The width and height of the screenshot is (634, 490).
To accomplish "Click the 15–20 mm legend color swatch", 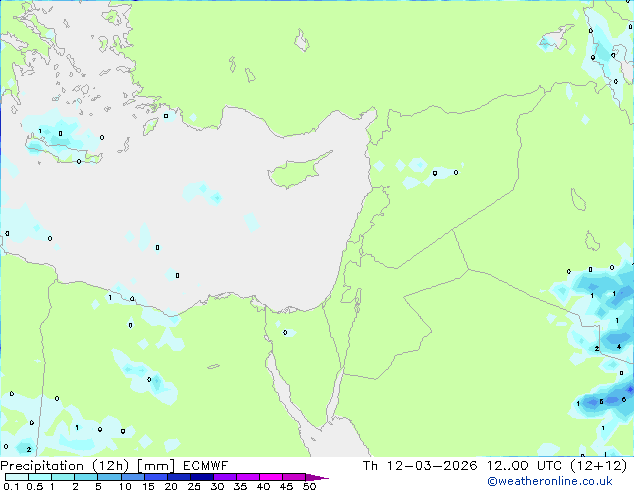I will 156,477.
